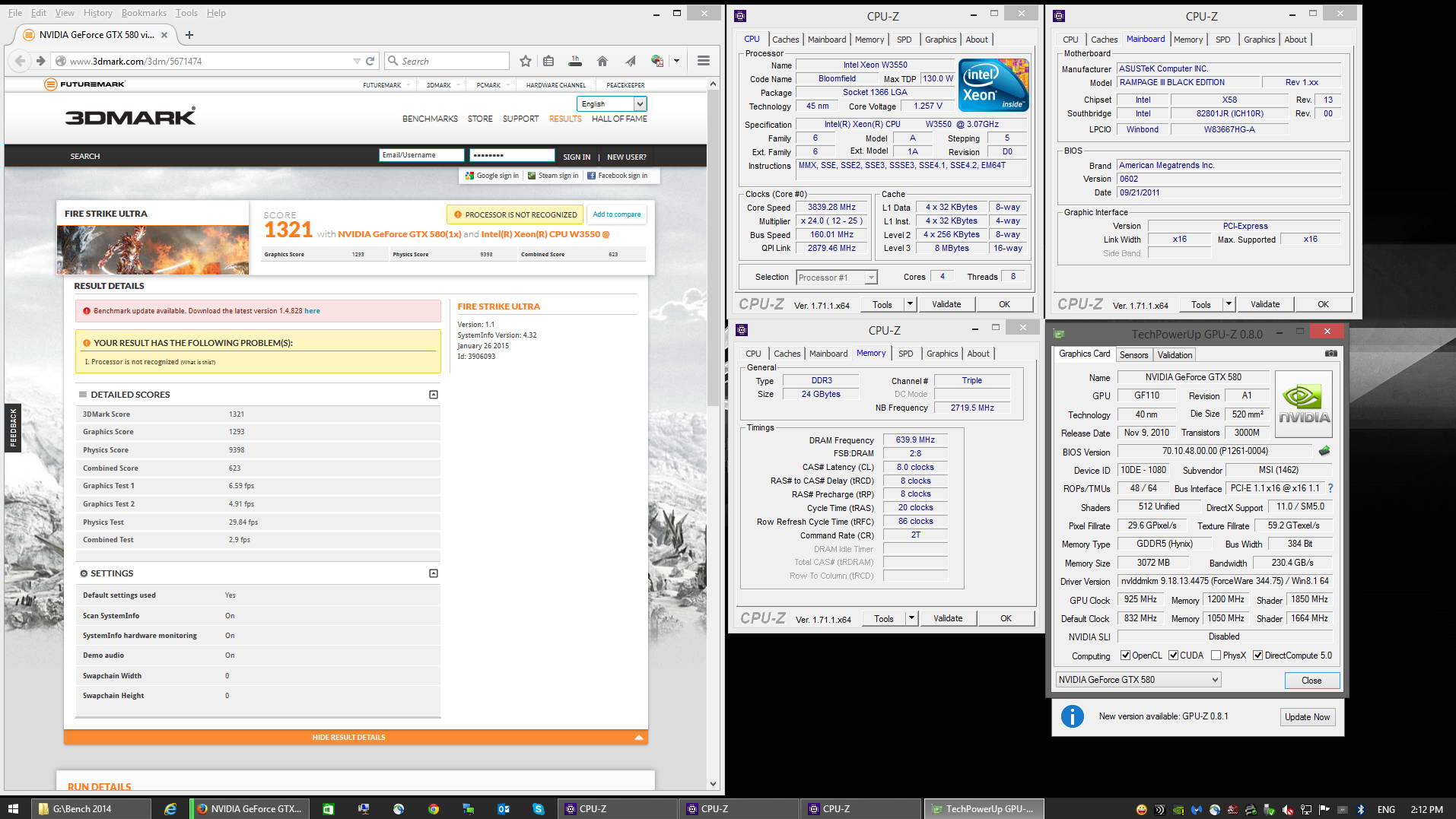Switch to the Sensors tab in GPU-Z
The image size is (1456, 819).
coord(1133,355)
